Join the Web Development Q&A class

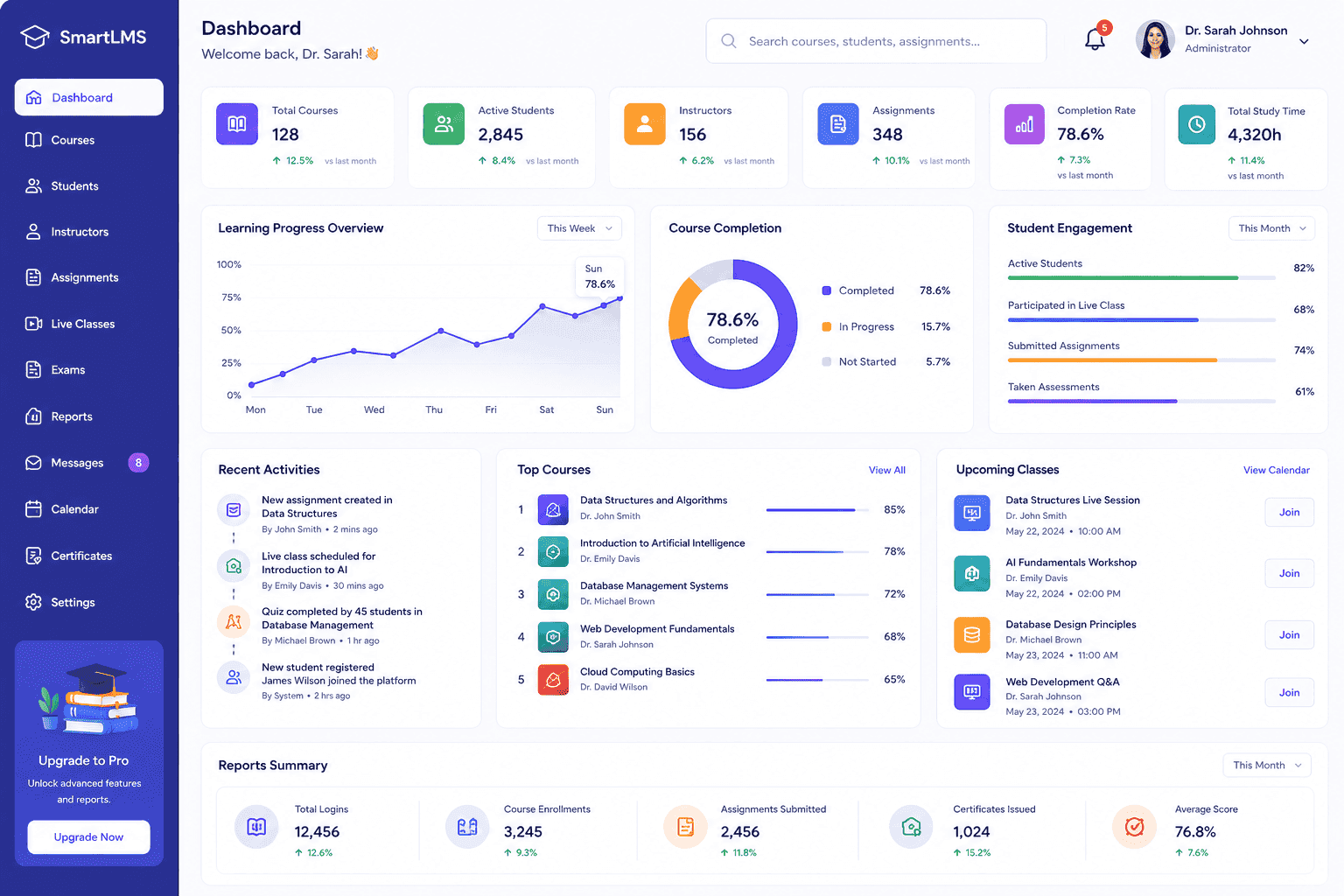(x=1289, y=692)
